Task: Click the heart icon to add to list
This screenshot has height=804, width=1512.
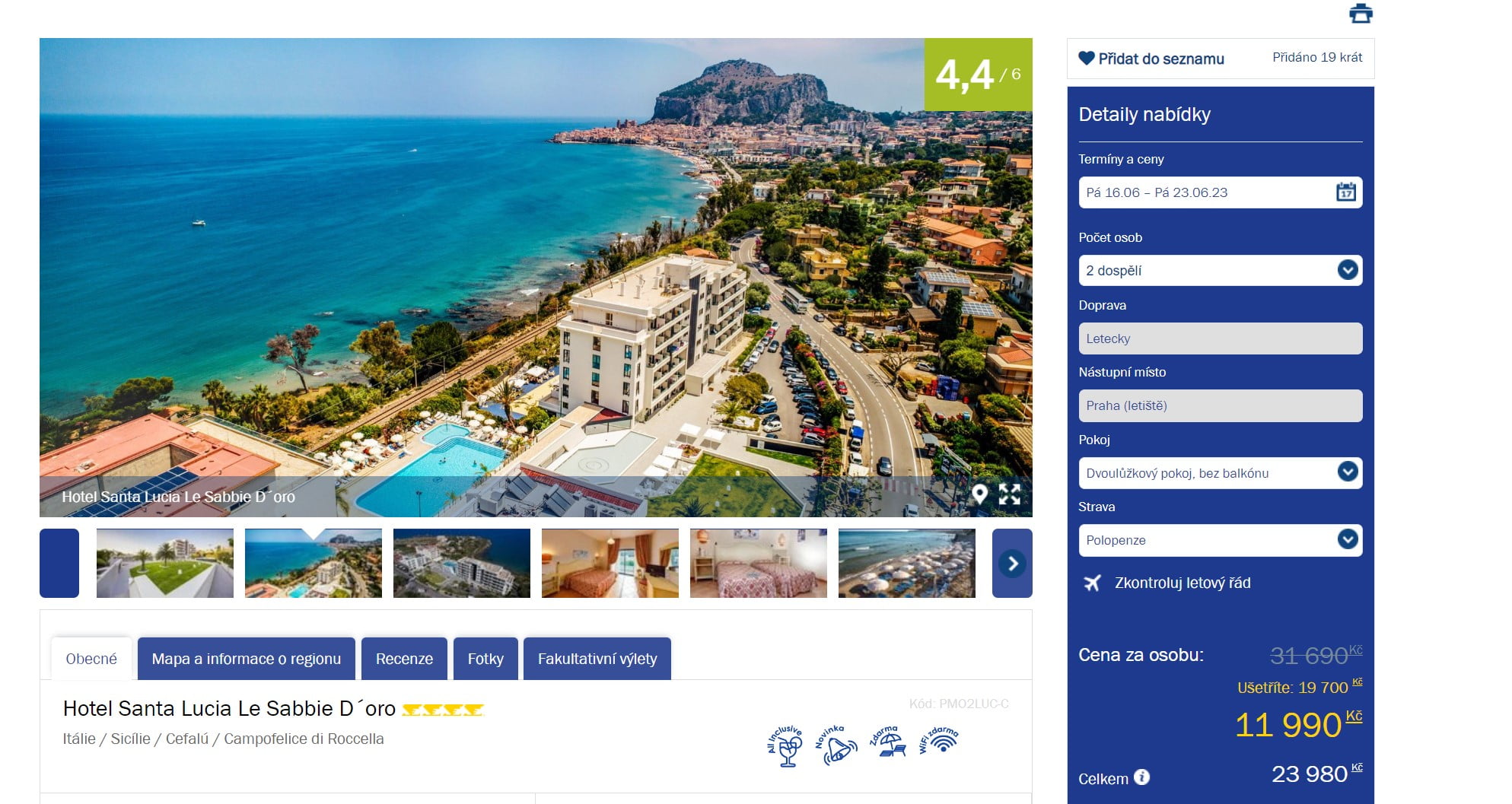Action: [x=1086, y=59]
